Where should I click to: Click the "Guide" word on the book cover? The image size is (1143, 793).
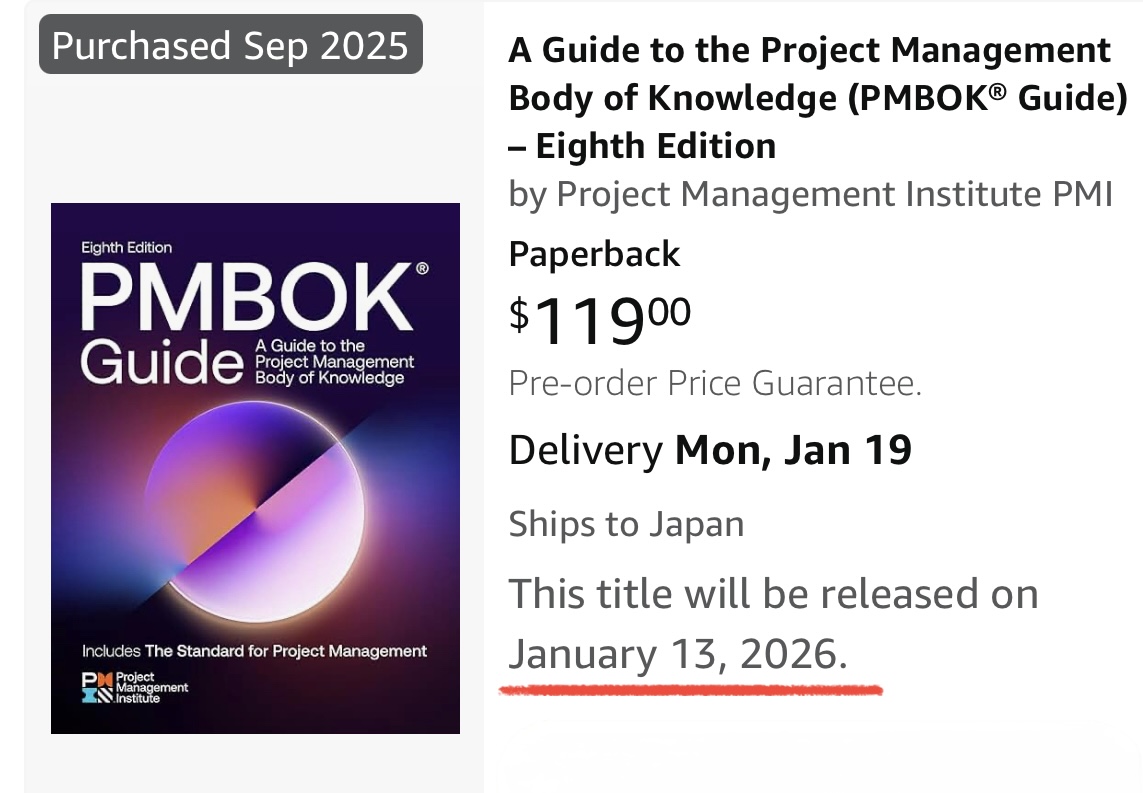click(162, 364)
